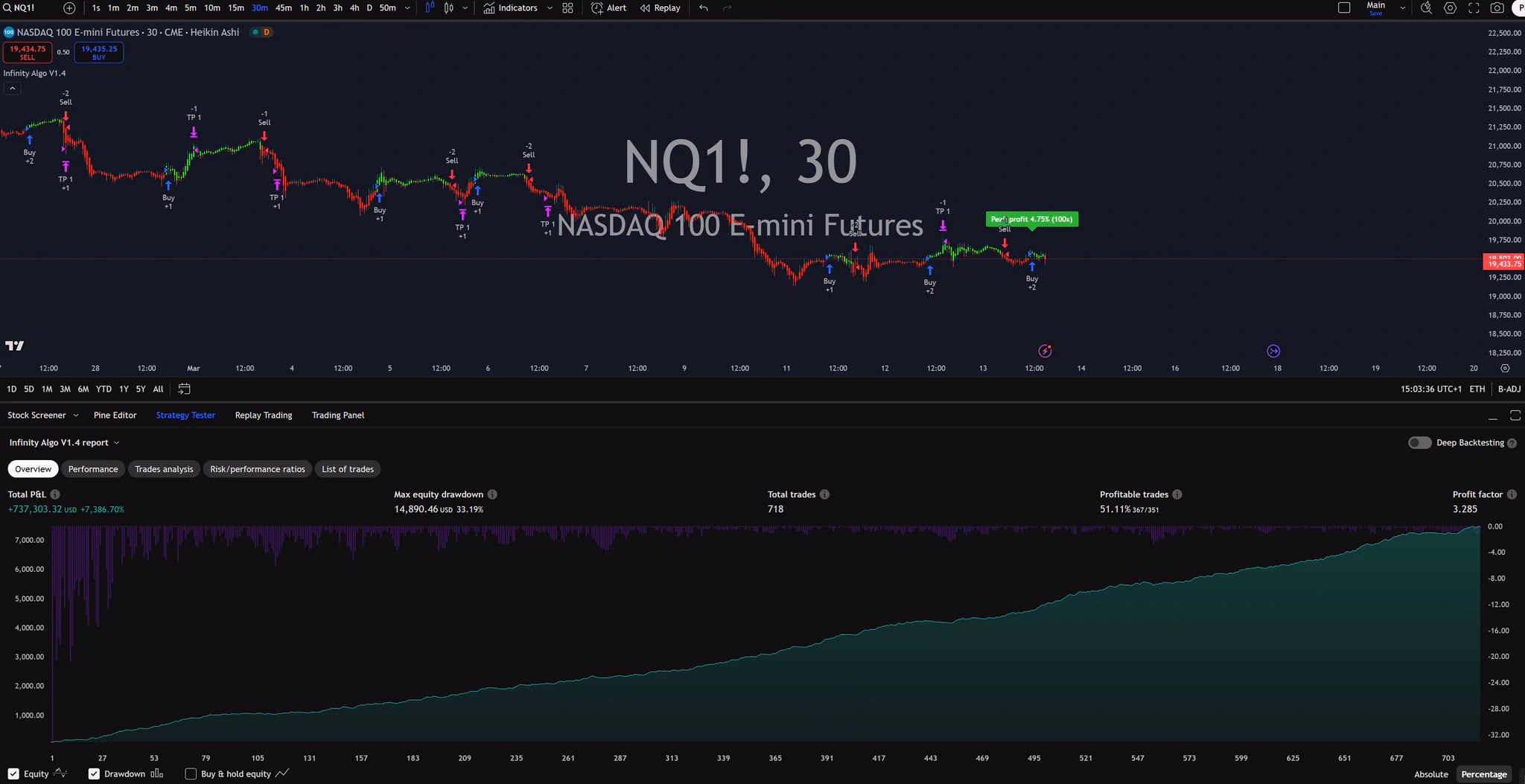Click the quick search icon
The image size is (1525, 784).
(x=1426, y=8)
